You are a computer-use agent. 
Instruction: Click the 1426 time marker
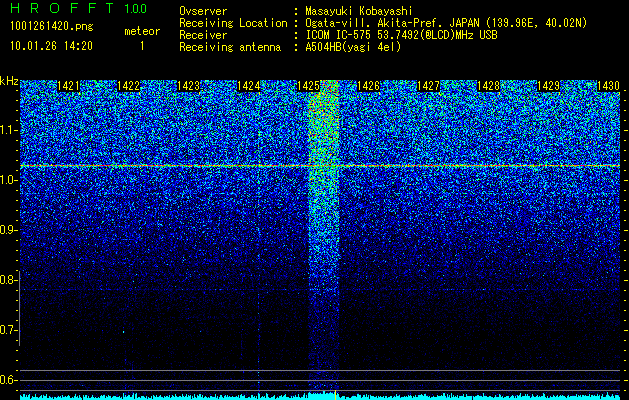coord(368,86)
